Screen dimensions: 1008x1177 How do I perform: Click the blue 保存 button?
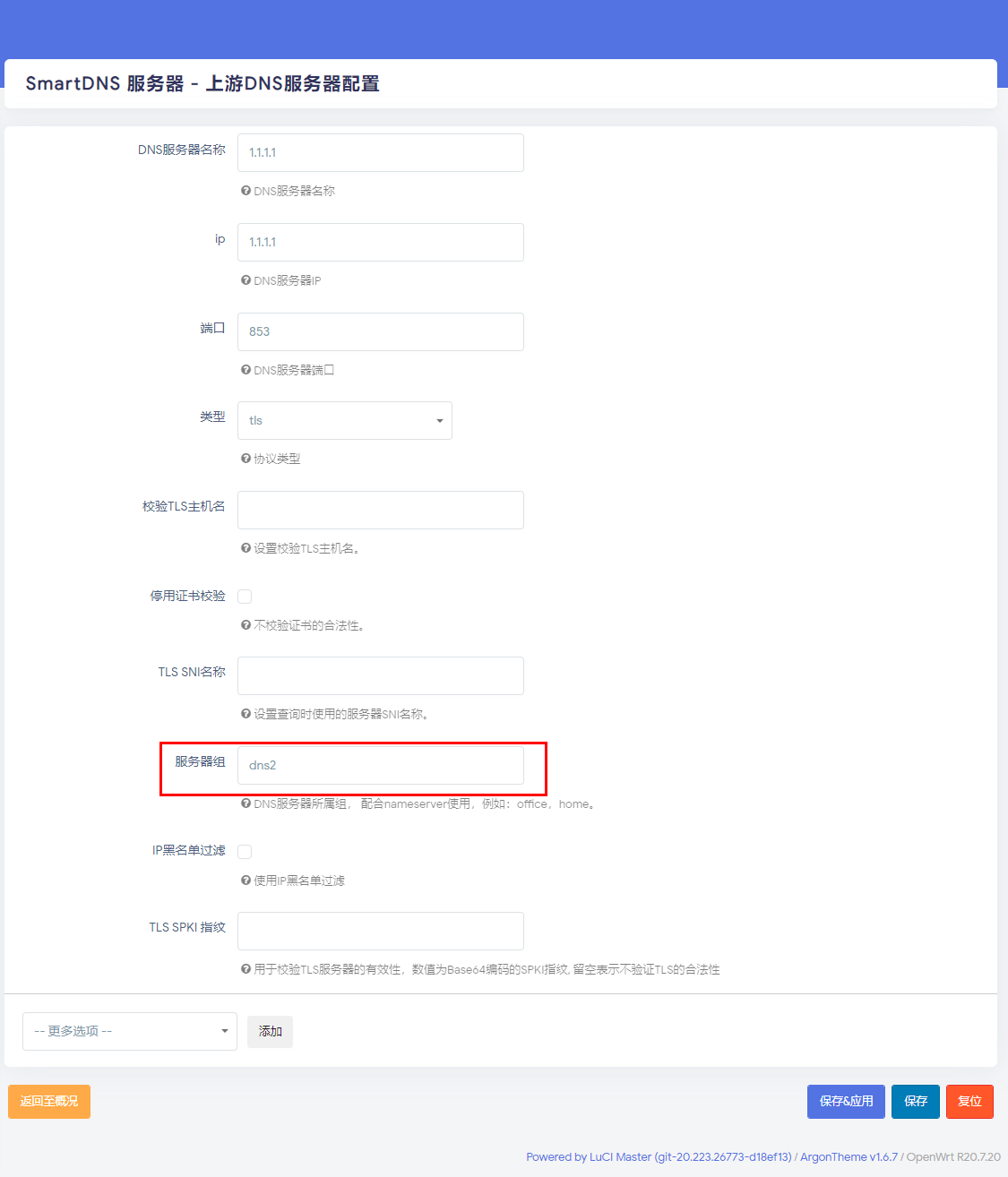pyautogui.click(x=916, y=1102)
